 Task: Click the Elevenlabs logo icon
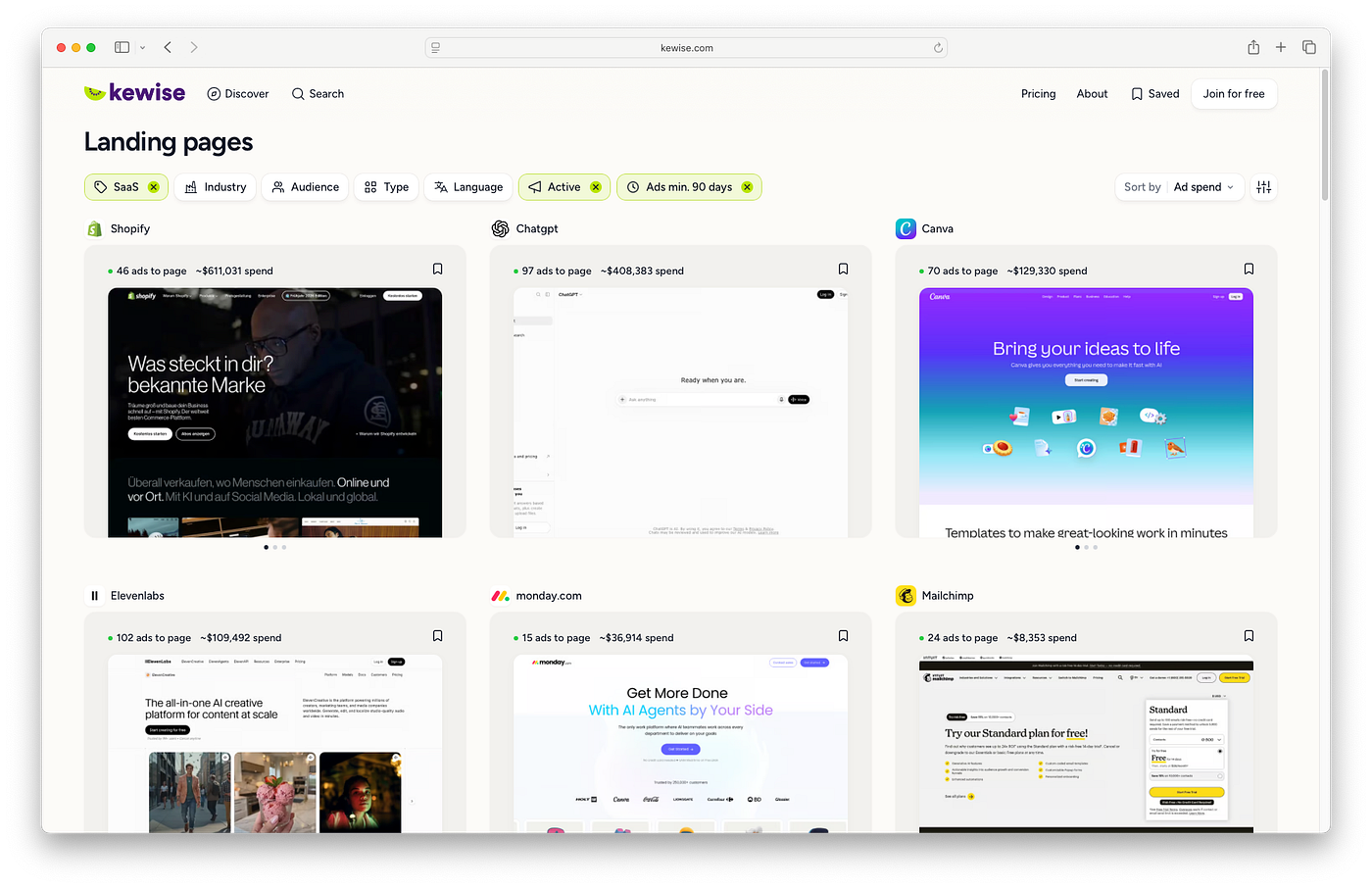(94, 596)
